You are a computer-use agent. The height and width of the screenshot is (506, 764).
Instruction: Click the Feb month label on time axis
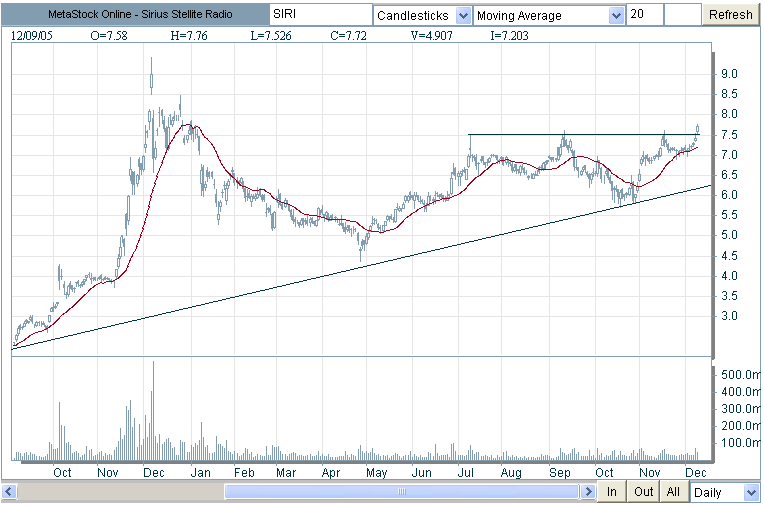[x=244, y=473]
